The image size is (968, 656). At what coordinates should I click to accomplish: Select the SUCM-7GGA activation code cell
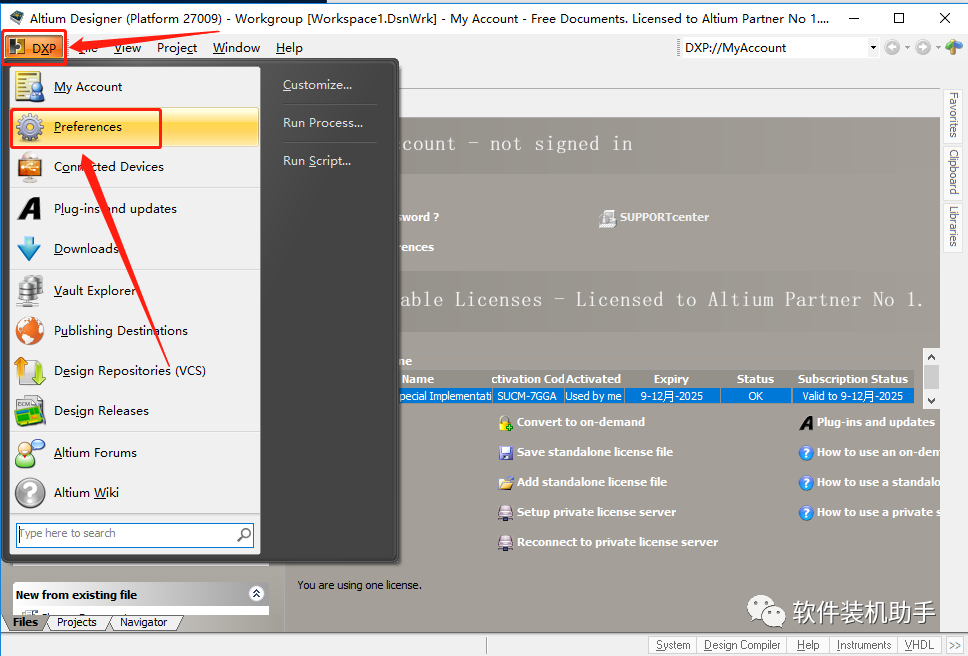[527, 396]
